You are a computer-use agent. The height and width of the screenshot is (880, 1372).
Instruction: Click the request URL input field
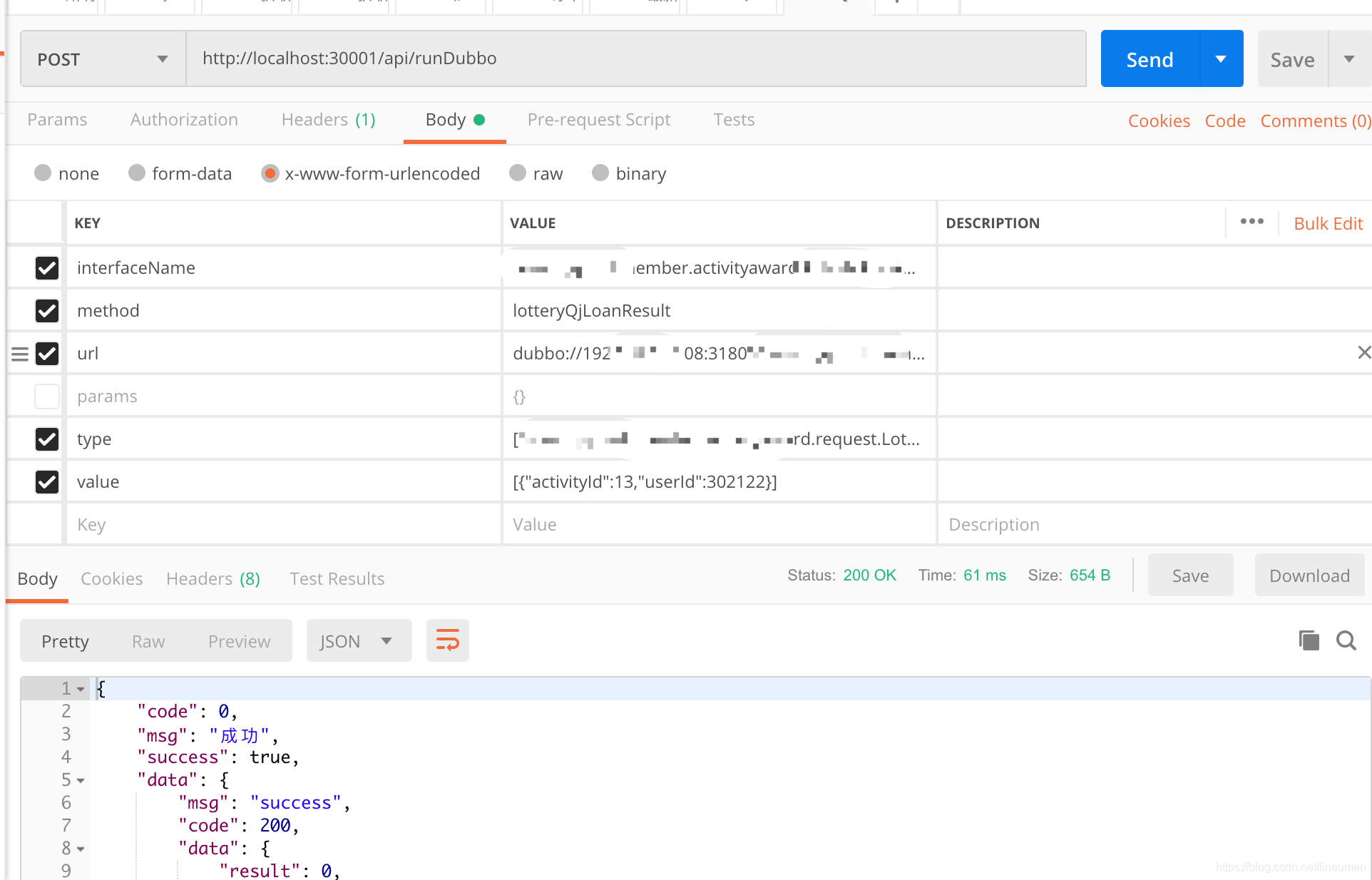pyautogui.click(x=636, y=58)
